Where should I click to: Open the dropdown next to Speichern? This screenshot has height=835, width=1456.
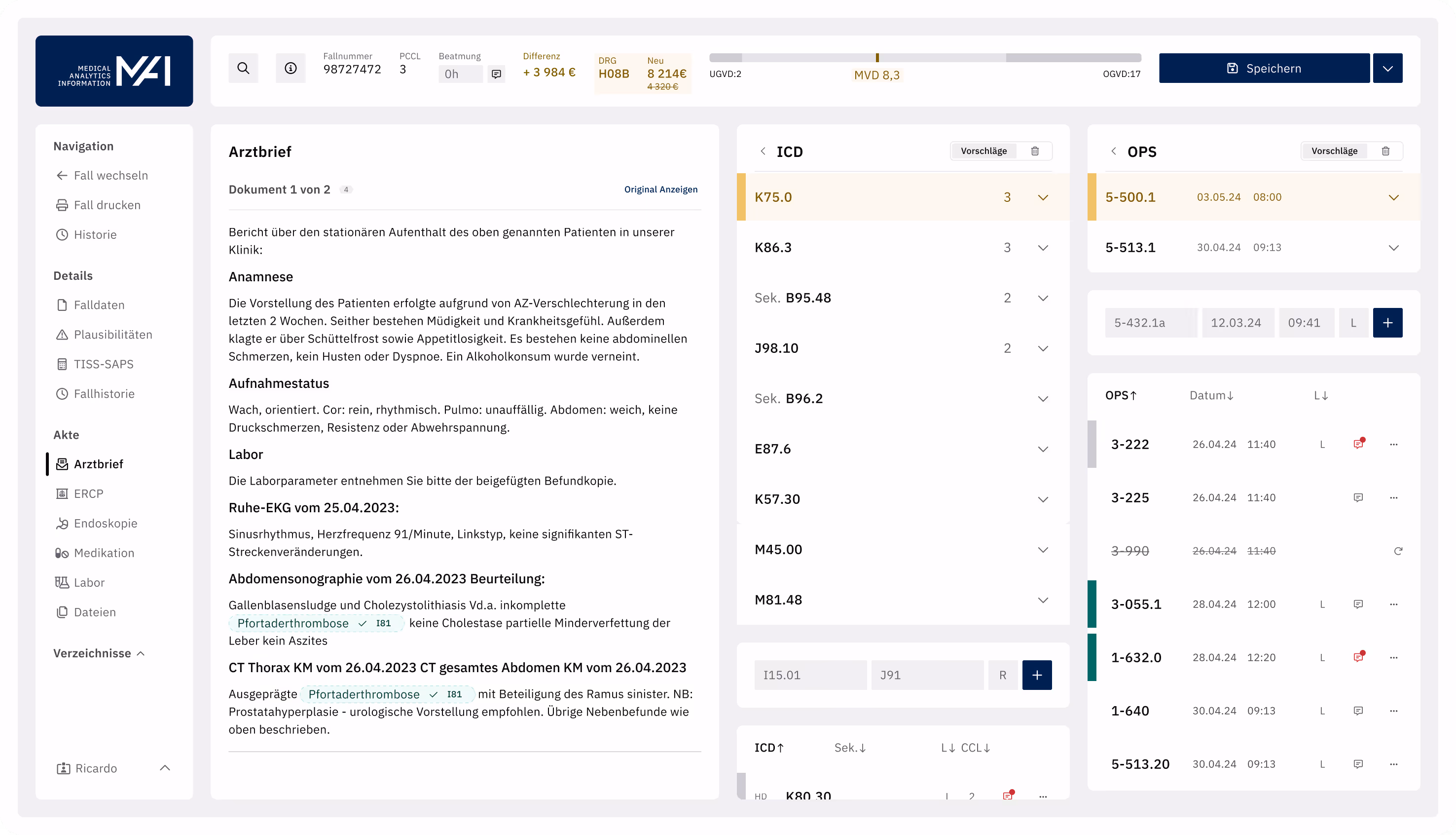[1387, 68]
